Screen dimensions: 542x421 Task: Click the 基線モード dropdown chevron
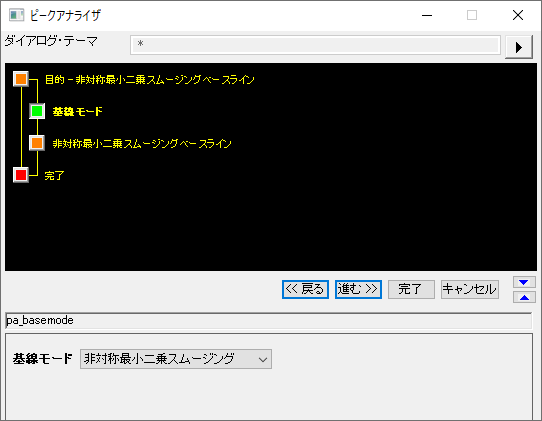(263, 359)
